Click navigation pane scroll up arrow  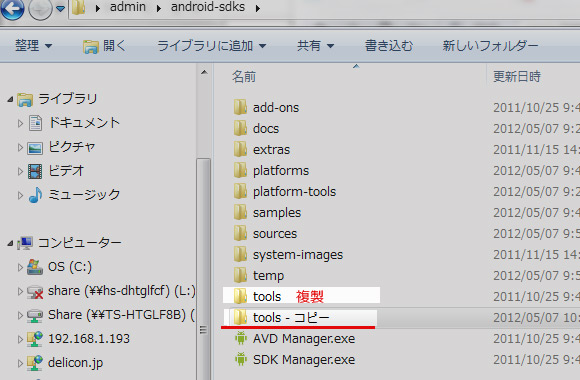(204, 72)
